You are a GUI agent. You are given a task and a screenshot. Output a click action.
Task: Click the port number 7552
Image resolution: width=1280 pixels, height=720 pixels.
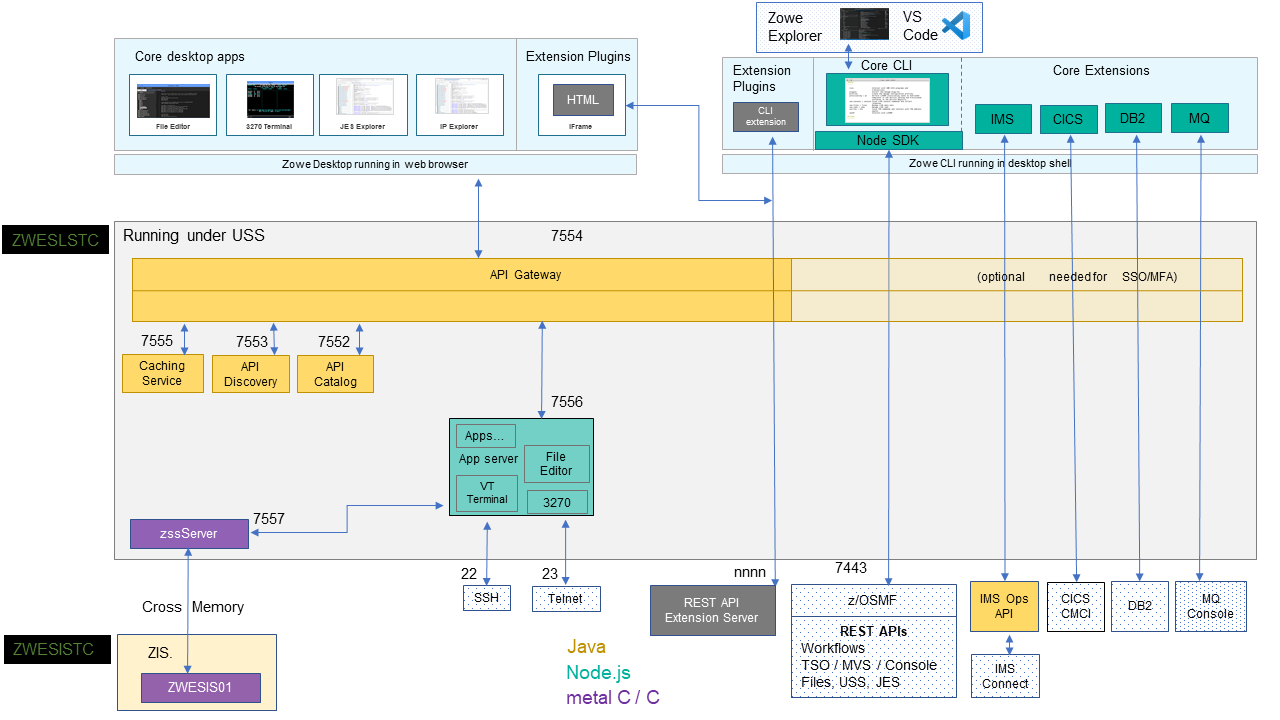click(334, 342)
